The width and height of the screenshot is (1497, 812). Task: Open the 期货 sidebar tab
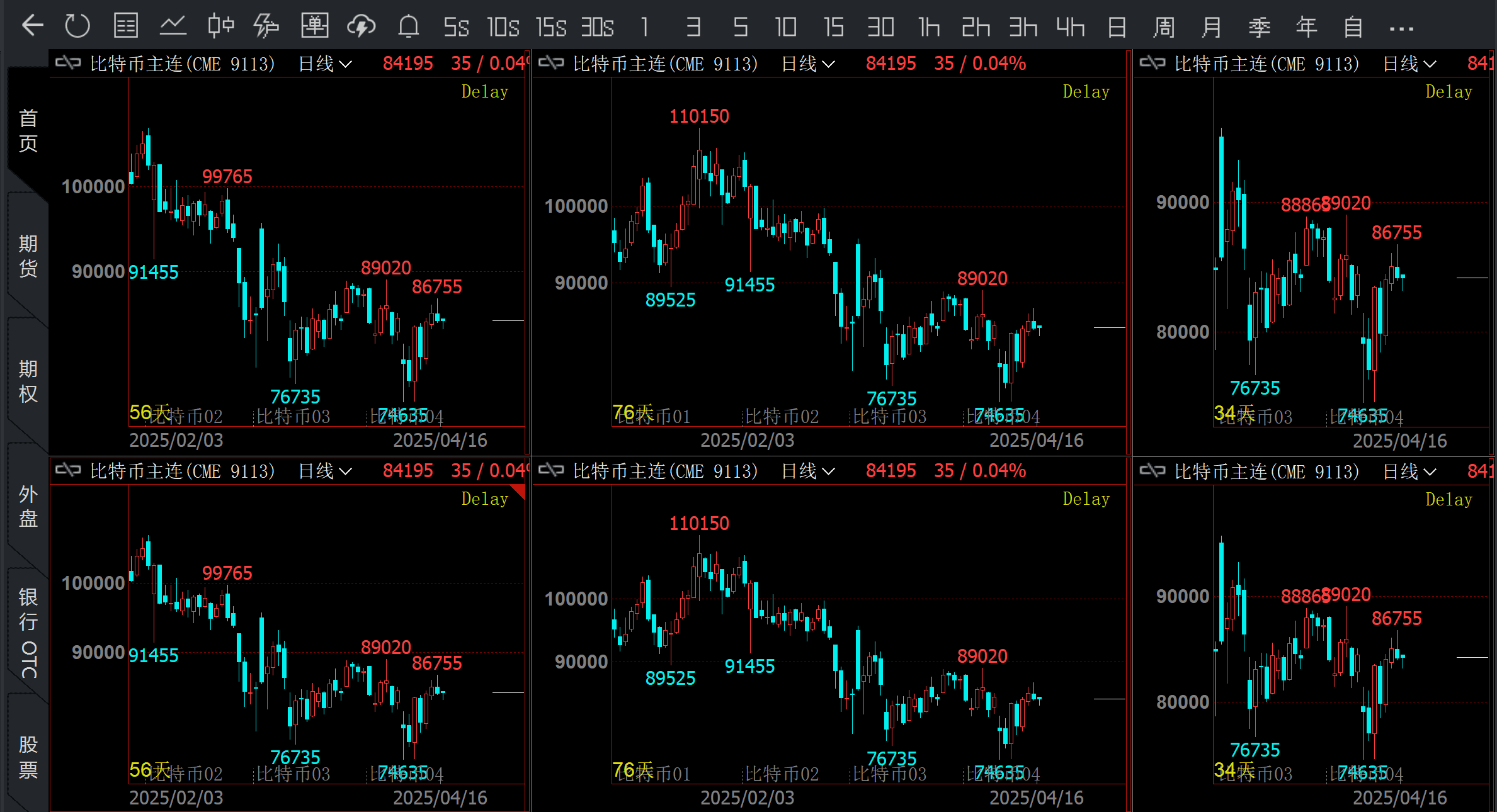pyautogui.click(x=28, y=256)
